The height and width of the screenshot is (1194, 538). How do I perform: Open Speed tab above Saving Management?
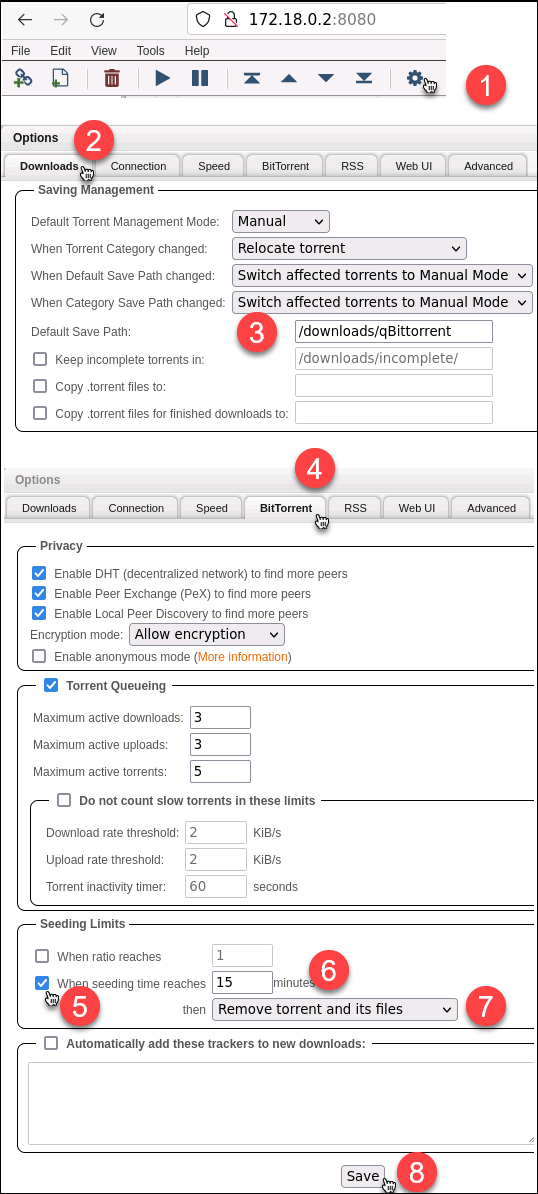(214, 166)
